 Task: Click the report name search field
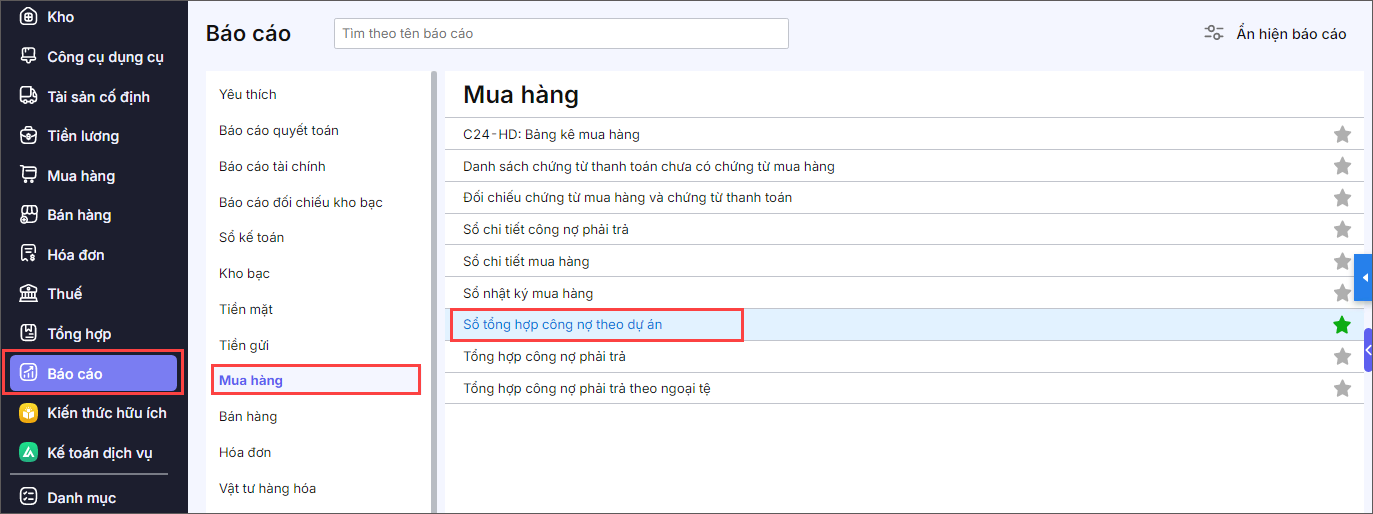point(561,33)
